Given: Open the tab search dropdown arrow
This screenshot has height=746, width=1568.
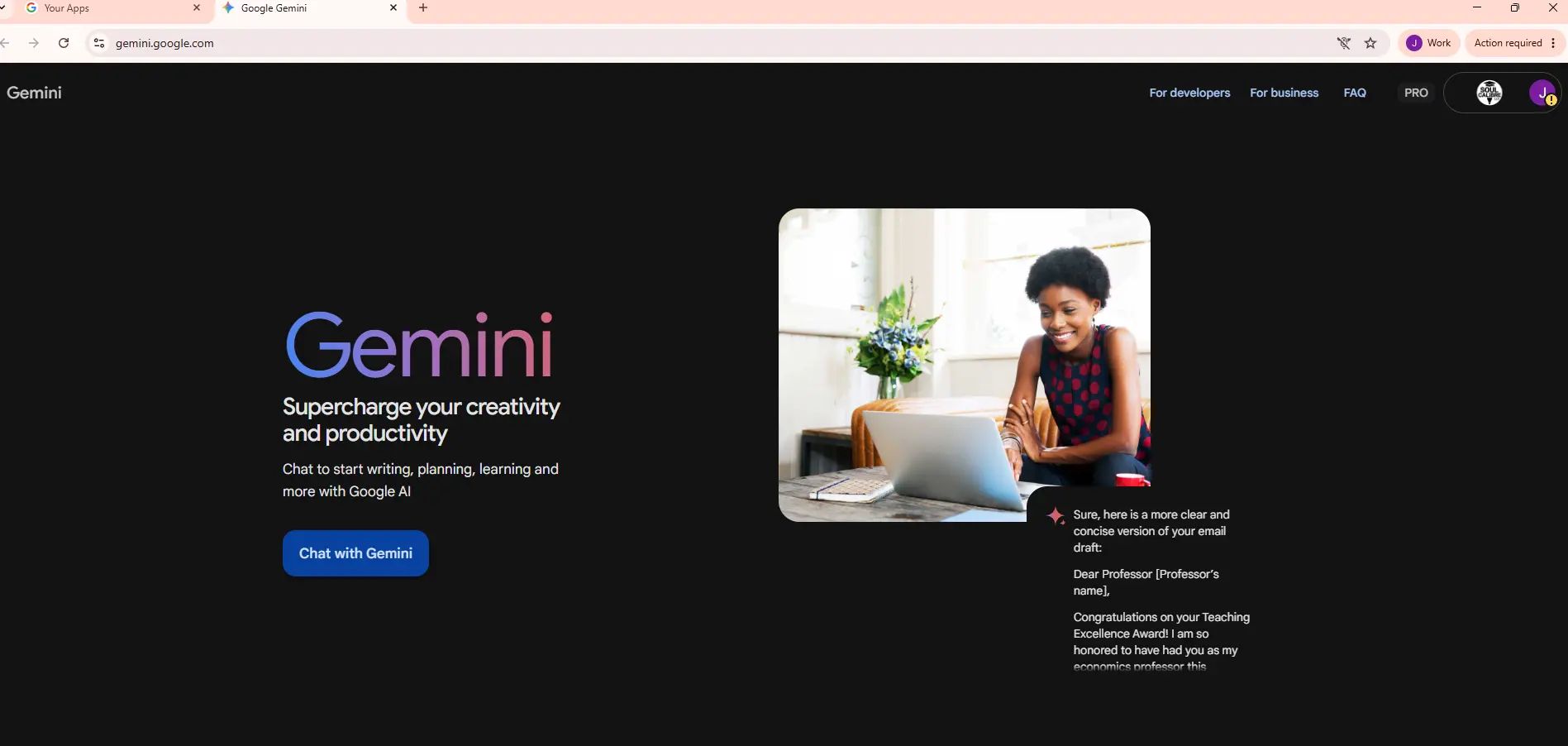Looking at the screenshot, I should 2,8.
